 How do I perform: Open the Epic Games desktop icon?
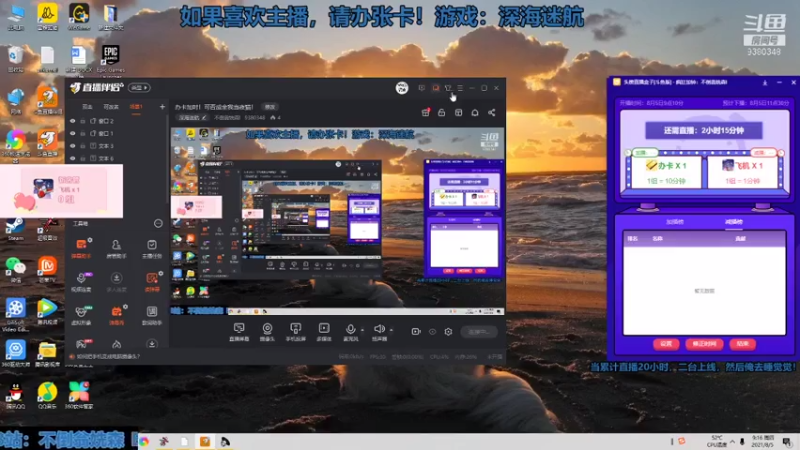(x=110, y=59)
